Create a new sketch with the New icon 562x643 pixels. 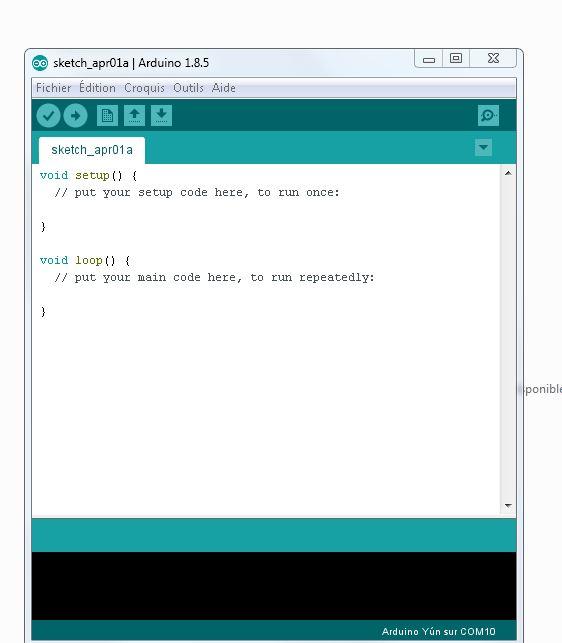pyautogui.click(x=107, y=116)
